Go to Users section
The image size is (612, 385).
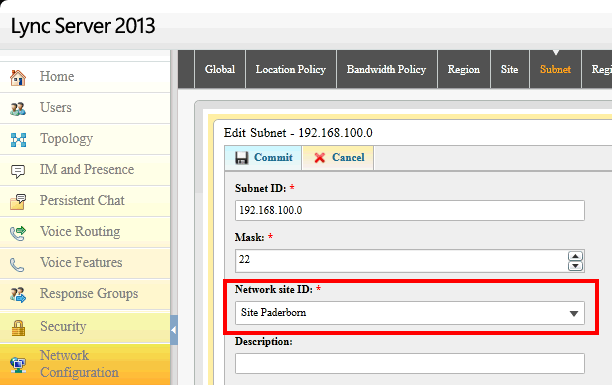pos(85,108)
